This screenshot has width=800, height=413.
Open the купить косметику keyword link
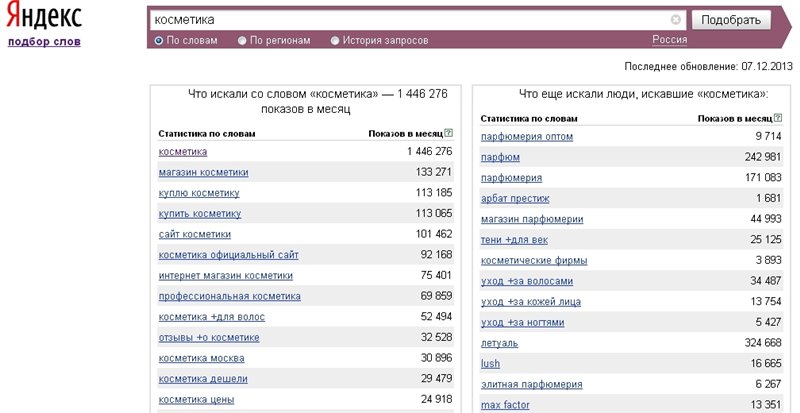[x=199, y=214]
